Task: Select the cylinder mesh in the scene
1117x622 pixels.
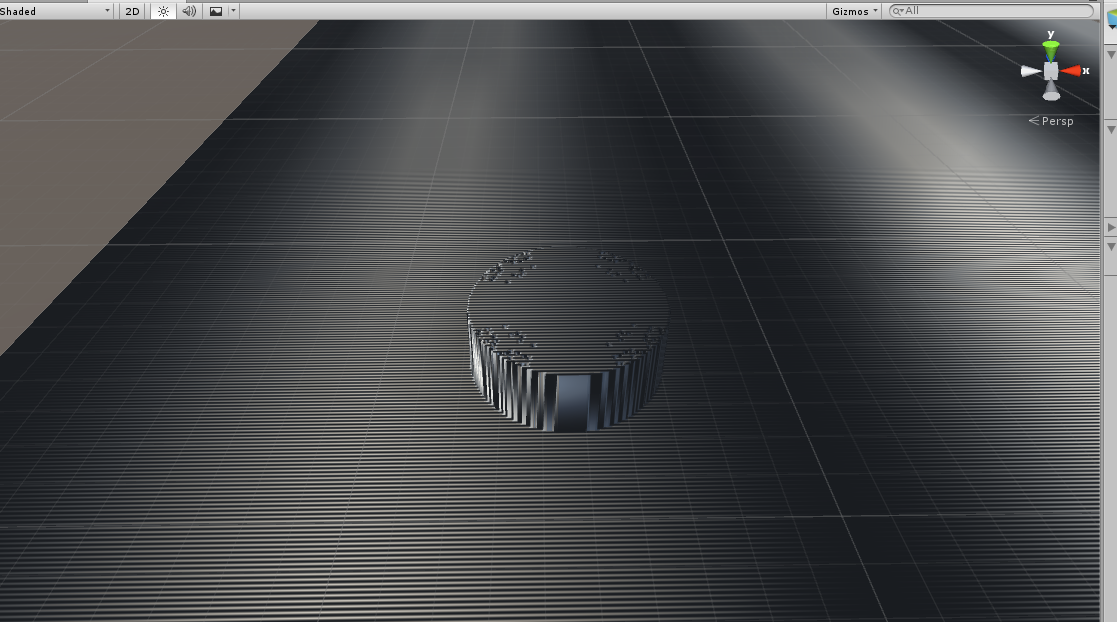Action: click(568, 338)
